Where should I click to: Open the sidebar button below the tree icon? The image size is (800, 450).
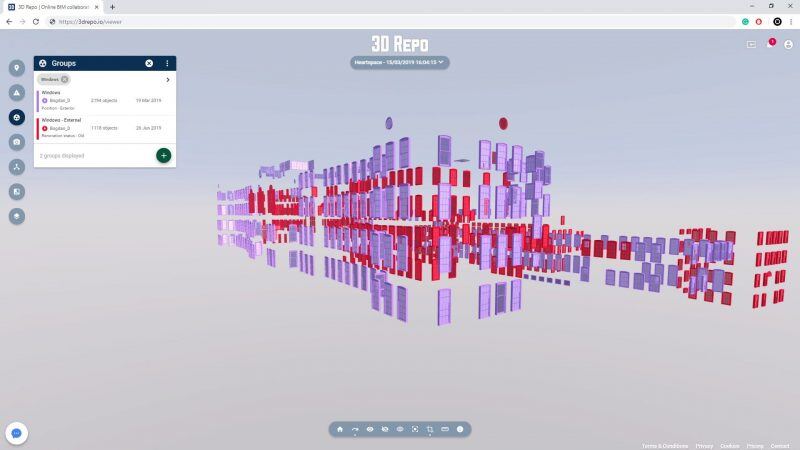pyautogui.click(x=17, y=192)
